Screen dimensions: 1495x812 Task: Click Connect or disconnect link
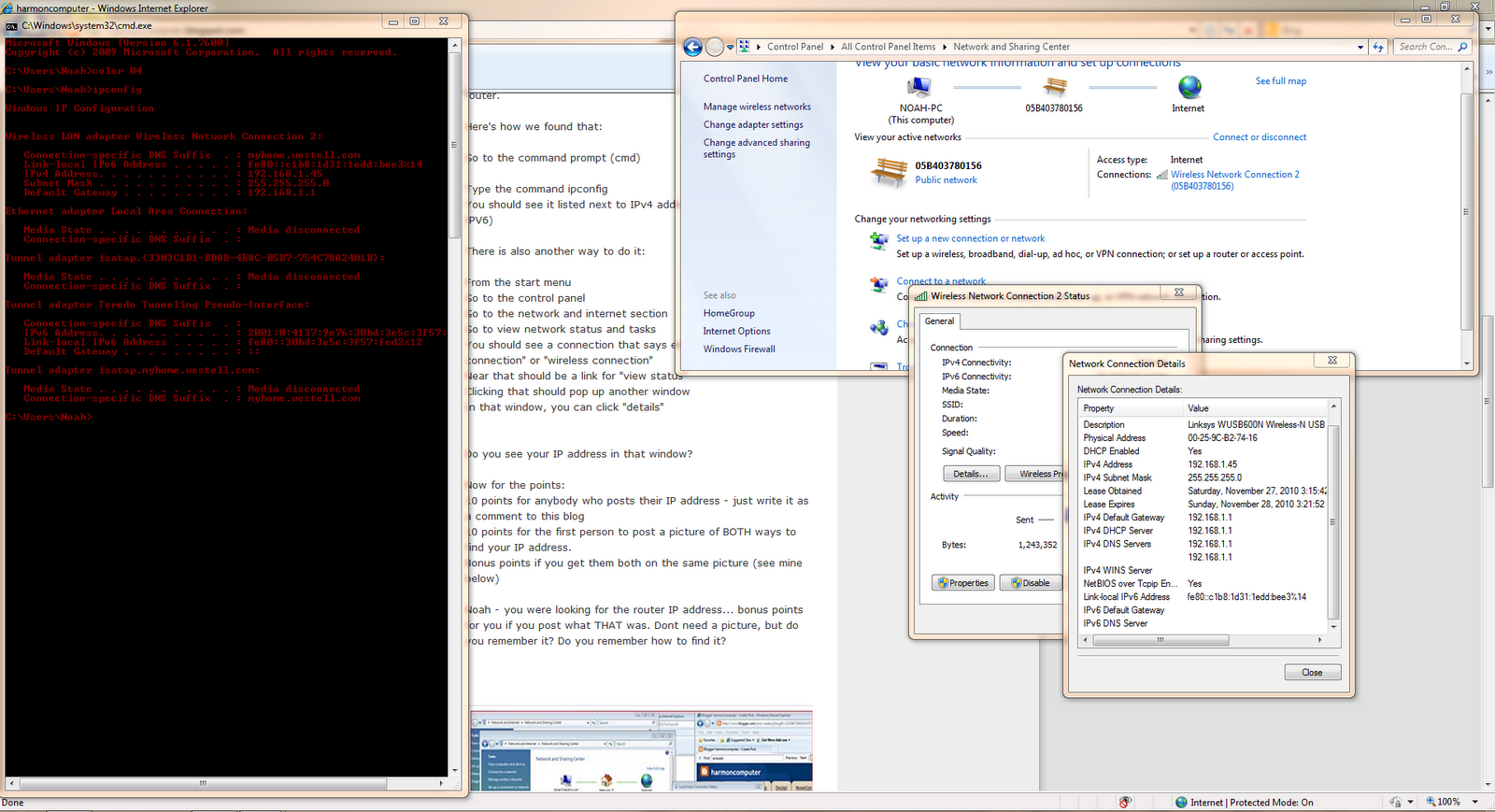coord(1260,137)
